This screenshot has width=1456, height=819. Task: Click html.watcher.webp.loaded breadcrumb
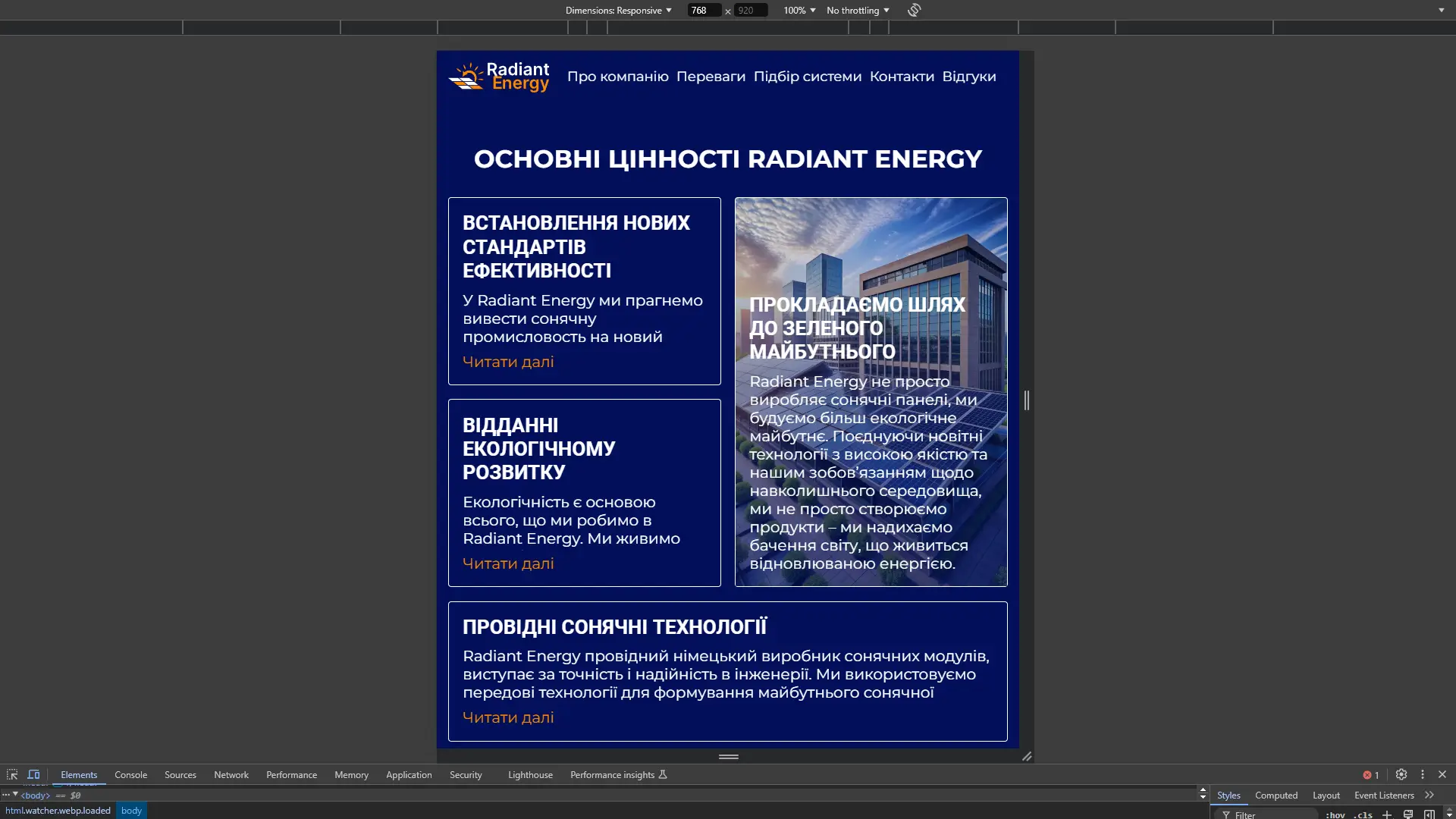click(58, 811)
